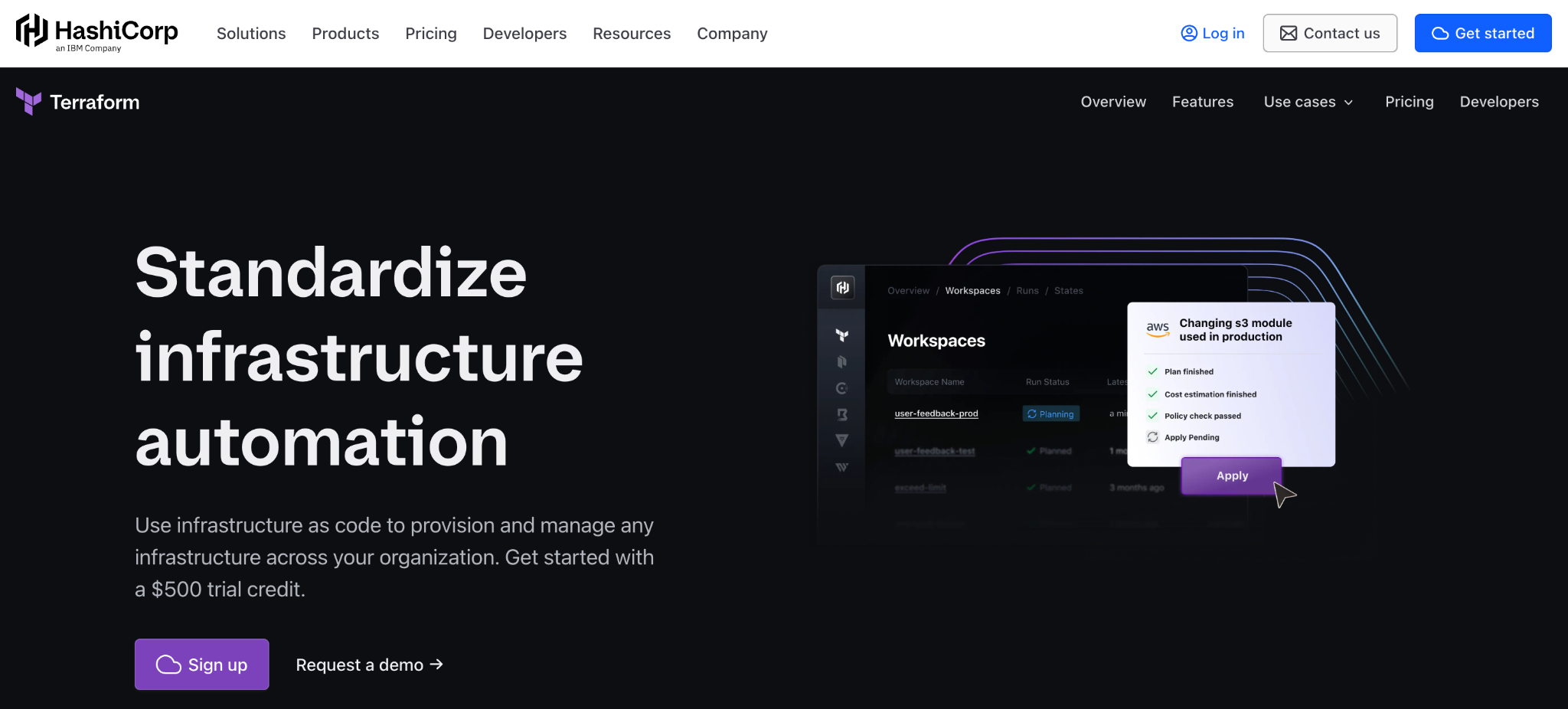This screenshot has height=709, width=1568.
Task: Click the Apply Pending item
Action: (x=1183, y=437)
